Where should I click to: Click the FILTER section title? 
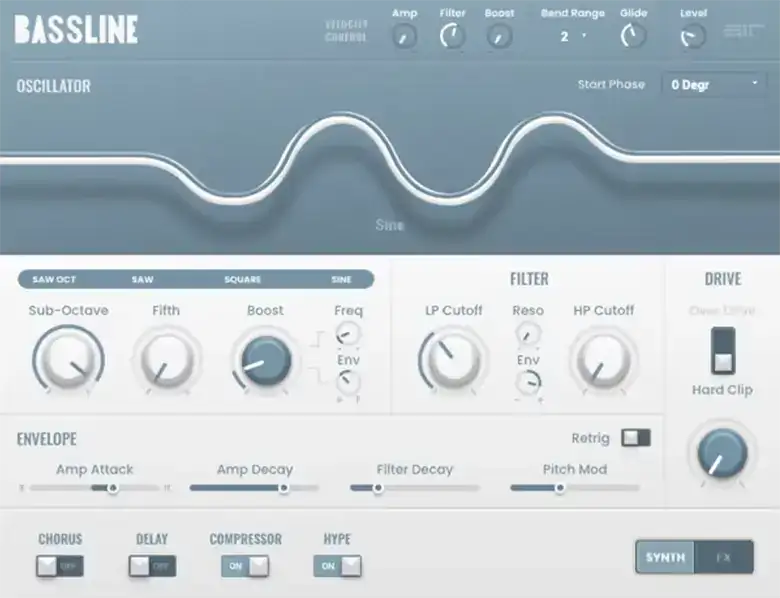tap(529, 279)
